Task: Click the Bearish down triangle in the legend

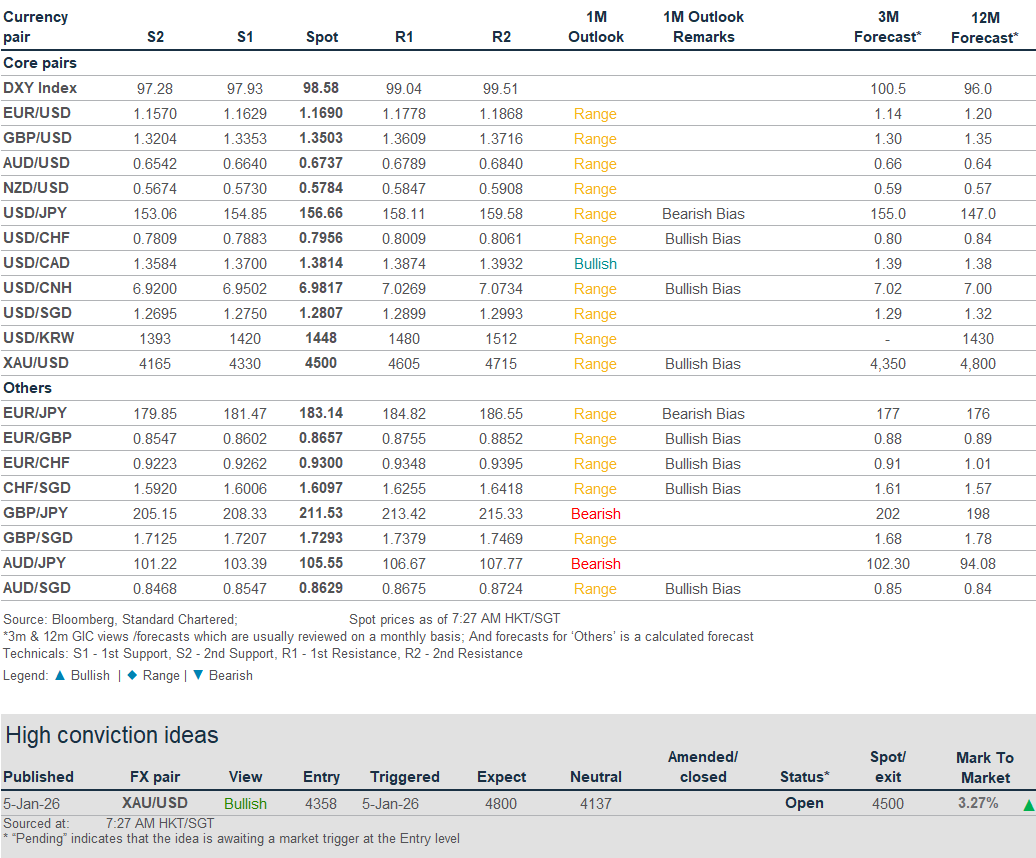Action: tap(197, 676)
